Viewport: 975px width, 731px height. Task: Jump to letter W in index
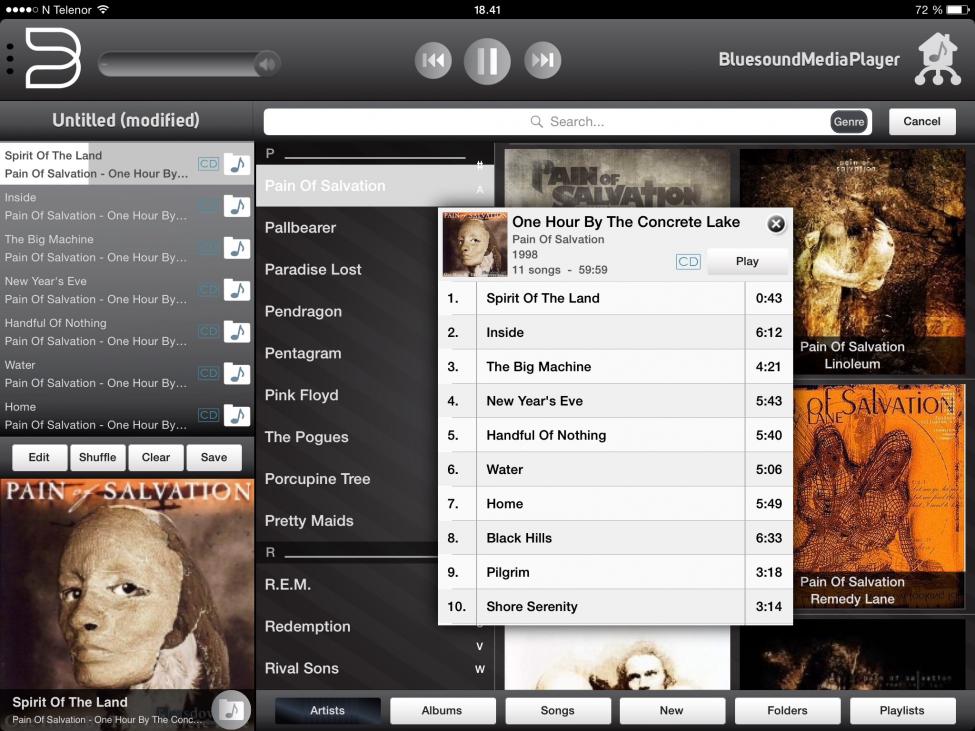479,669
